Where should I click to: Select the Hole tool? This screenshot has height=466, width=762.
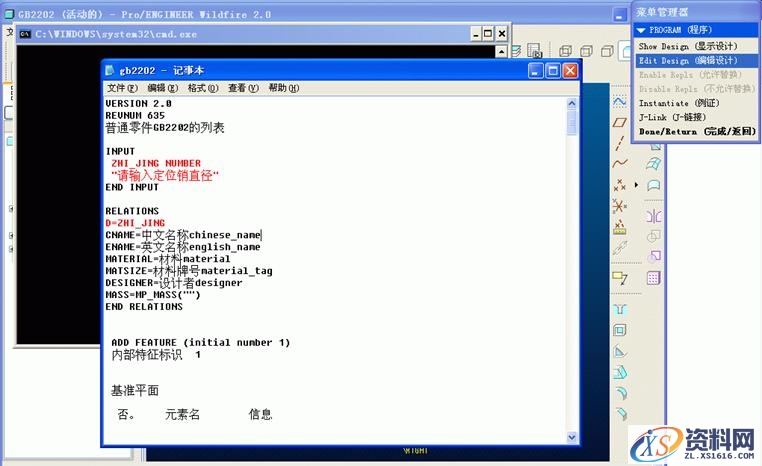click(x=620, y=310)
